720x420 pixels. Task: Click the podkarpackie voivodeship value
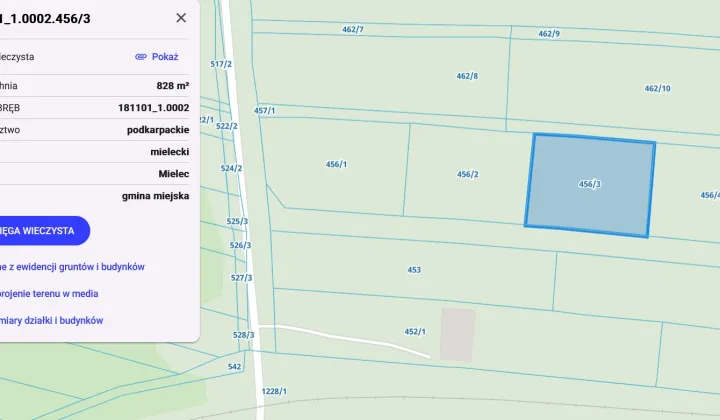158,130
